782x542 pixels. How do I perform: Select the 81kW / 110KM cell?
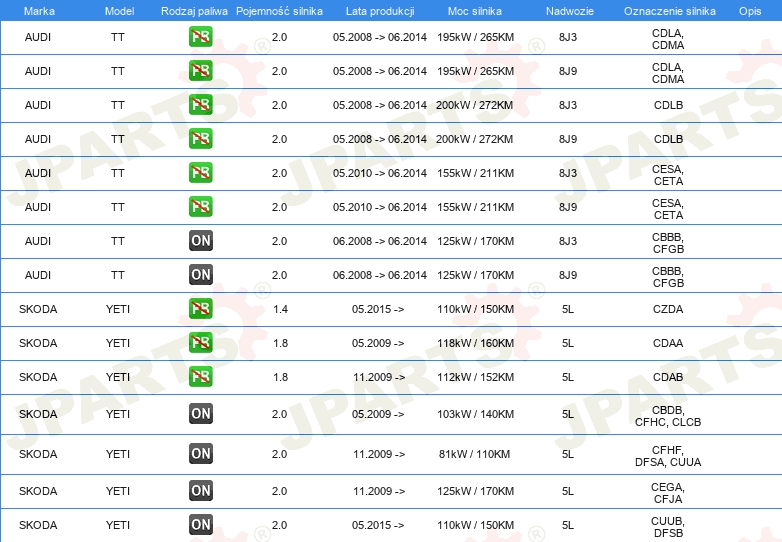click(x=474, y=454)
